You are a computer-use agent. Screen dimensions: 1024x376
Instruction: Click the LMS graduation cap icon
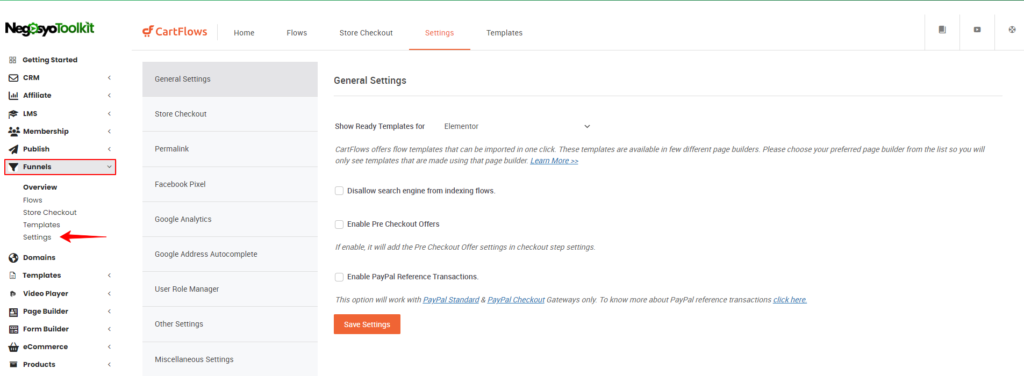pos(12,114)
